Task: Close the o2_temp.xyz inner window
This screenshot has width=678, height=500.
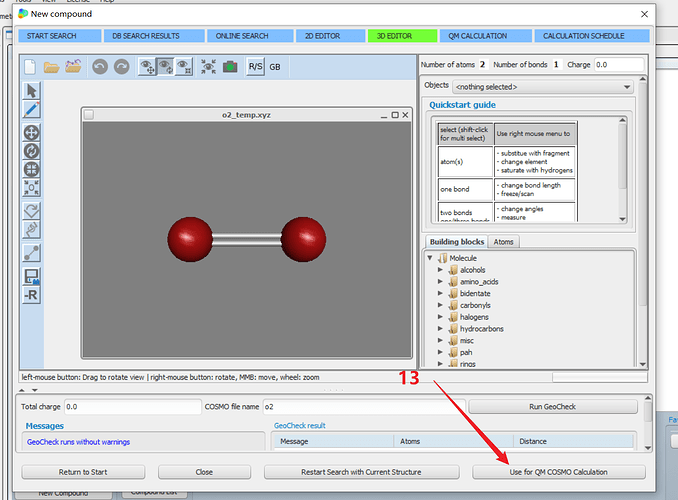Action: click(405, 115)
